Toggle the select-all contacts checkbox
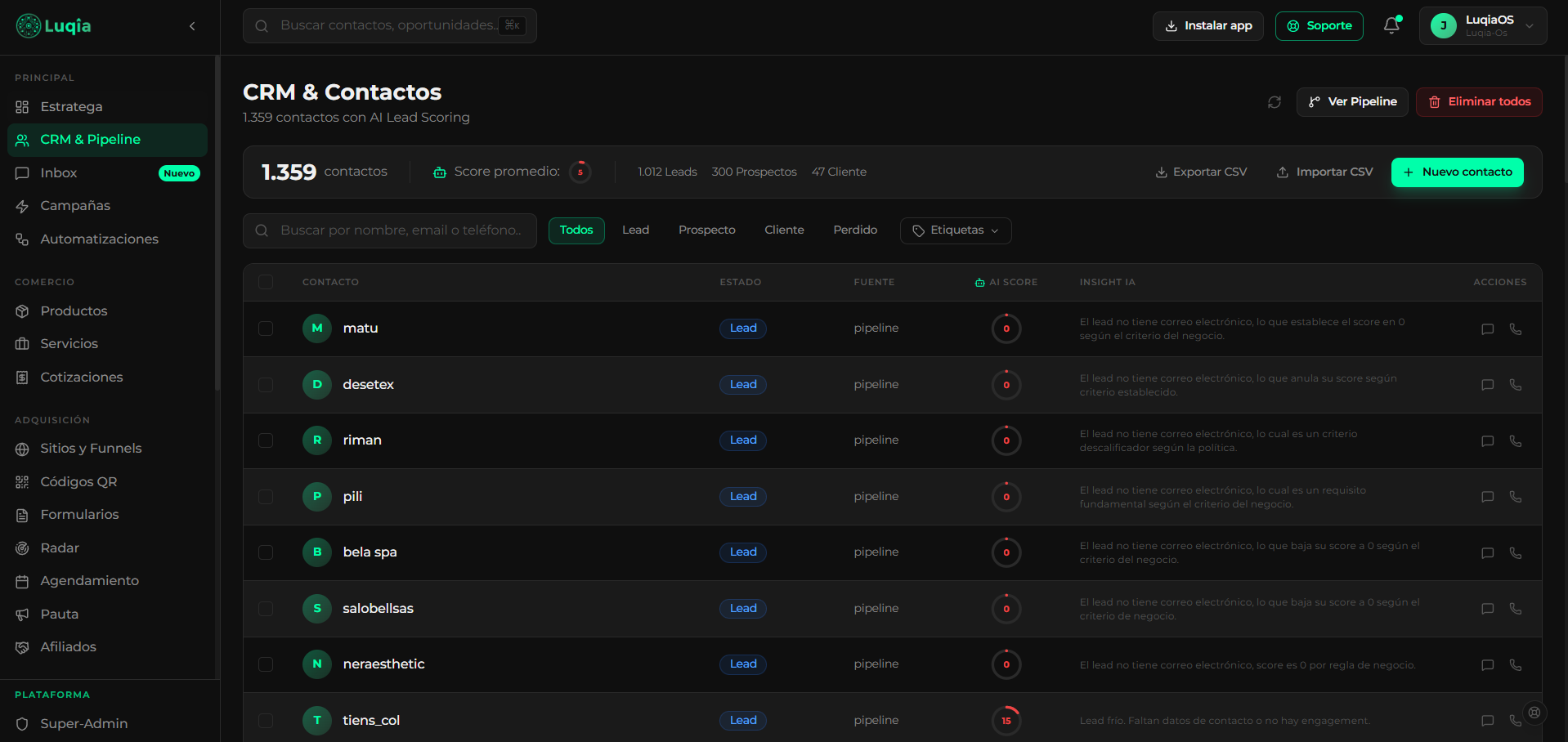This screenshot has height=742, width=1568. pos(266,282)
